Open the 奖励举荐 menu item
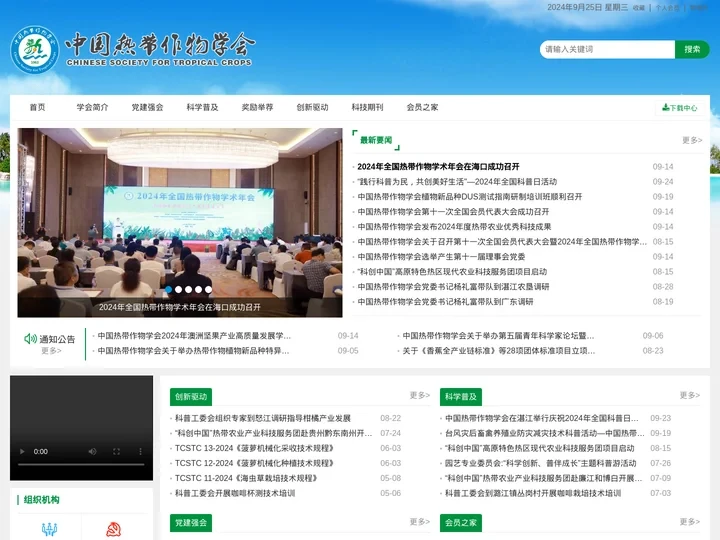The height and width of the screenshot is (540, 720). [258, 107]
